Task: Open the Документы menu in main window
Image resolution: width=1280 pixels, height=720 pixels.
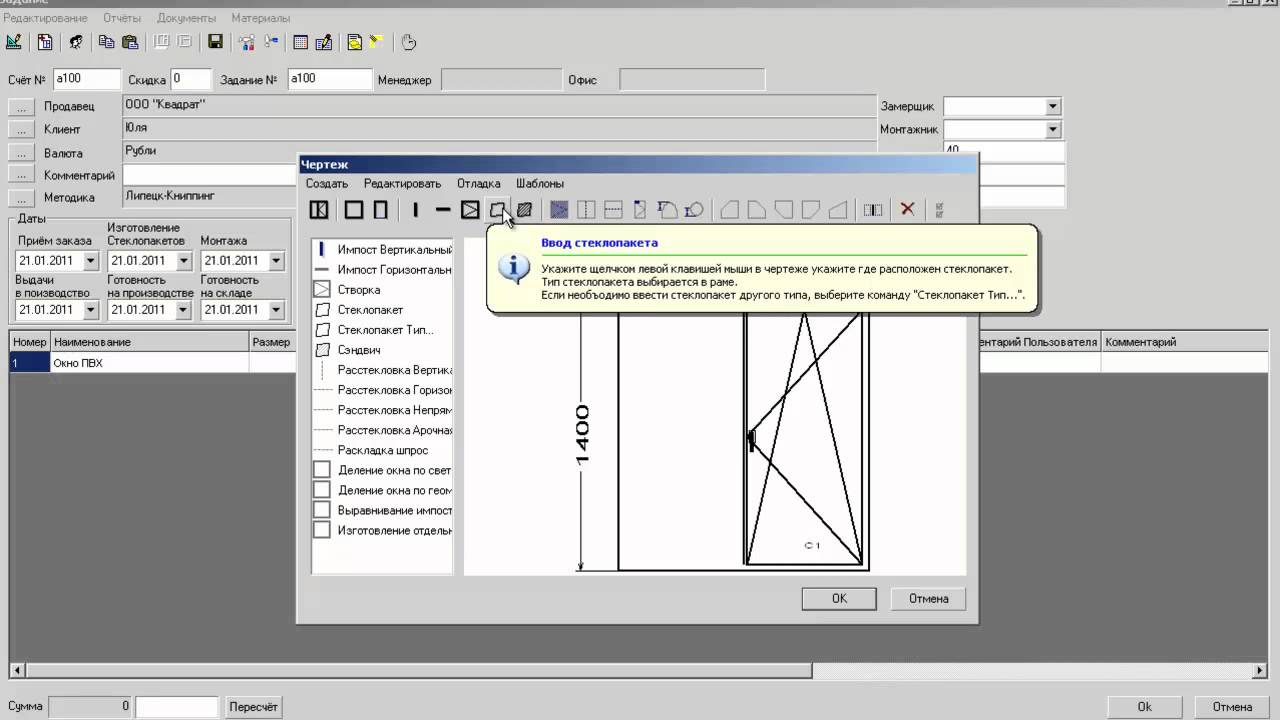Action: pyautogui.click(x=186, y=18)
